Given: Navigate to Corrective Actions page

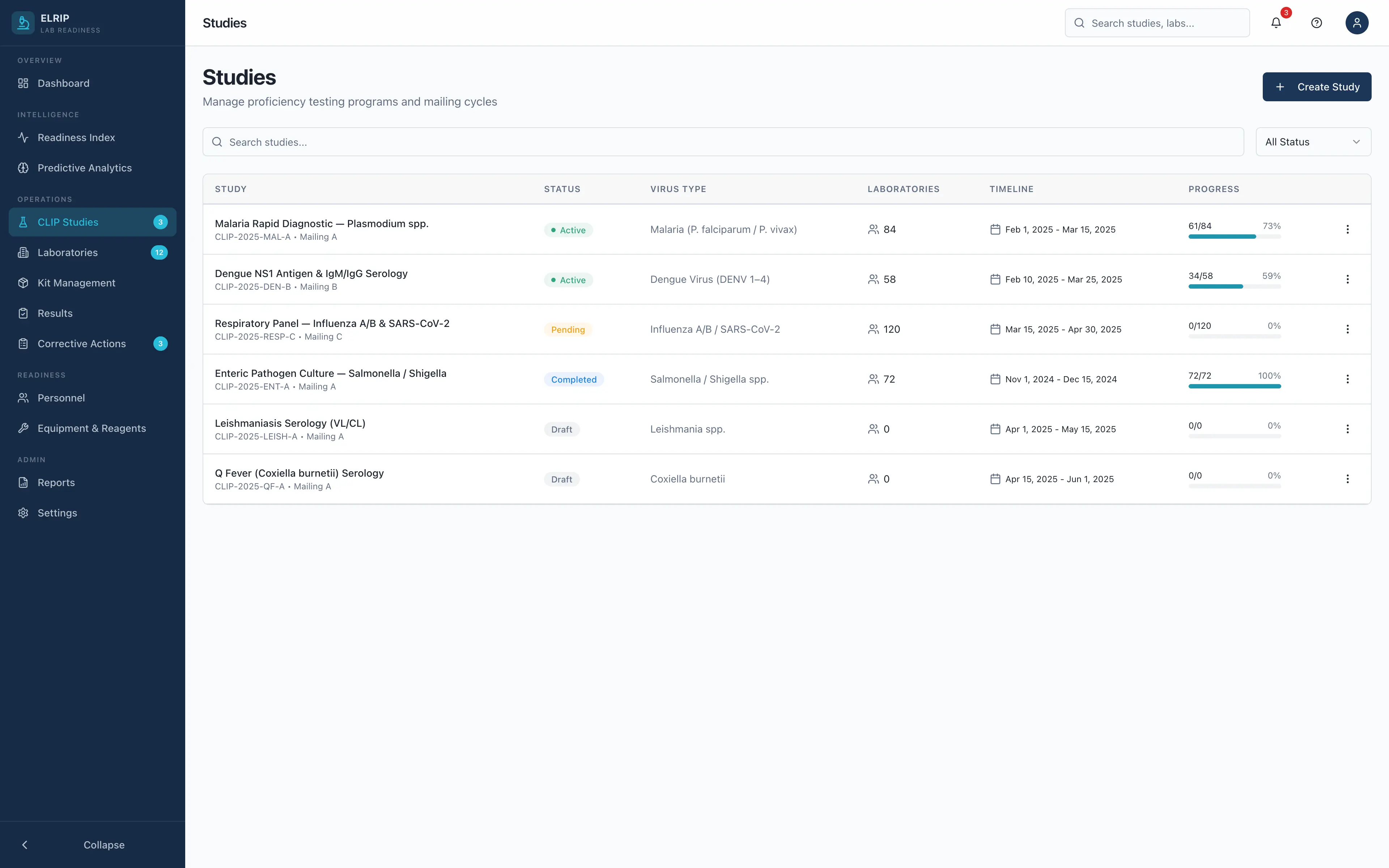Looking at the screenshot, I should click(81, 344).
